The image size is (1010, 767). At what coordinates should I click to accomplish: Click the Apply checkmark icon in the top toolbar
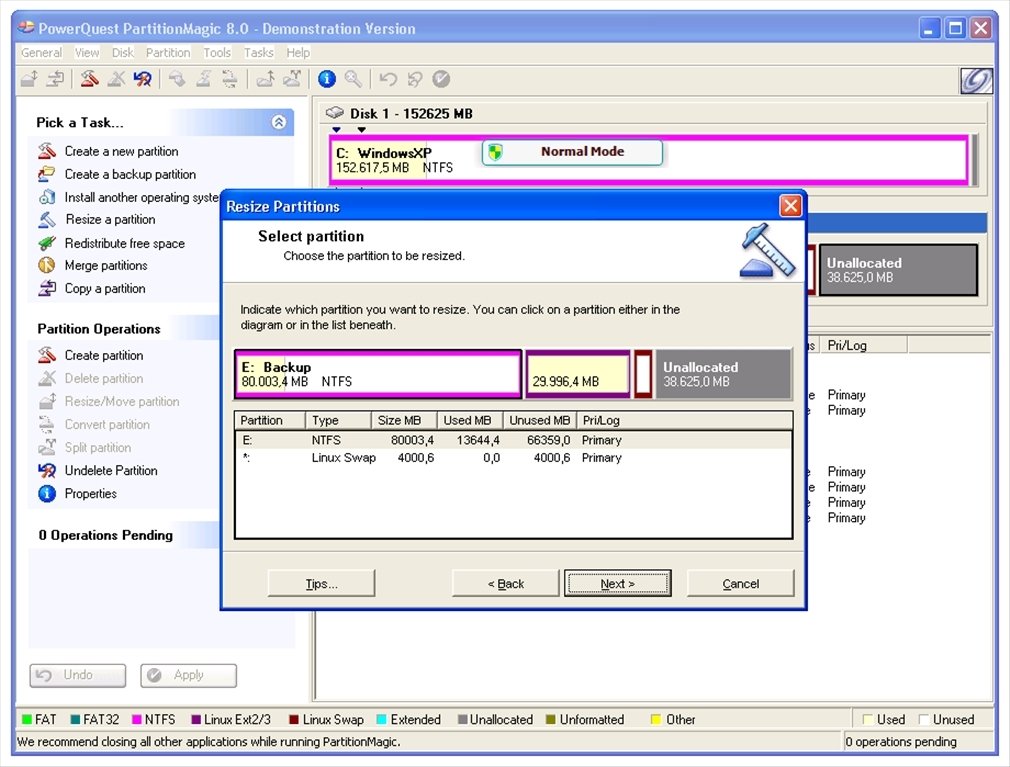[x=441, y=79]
